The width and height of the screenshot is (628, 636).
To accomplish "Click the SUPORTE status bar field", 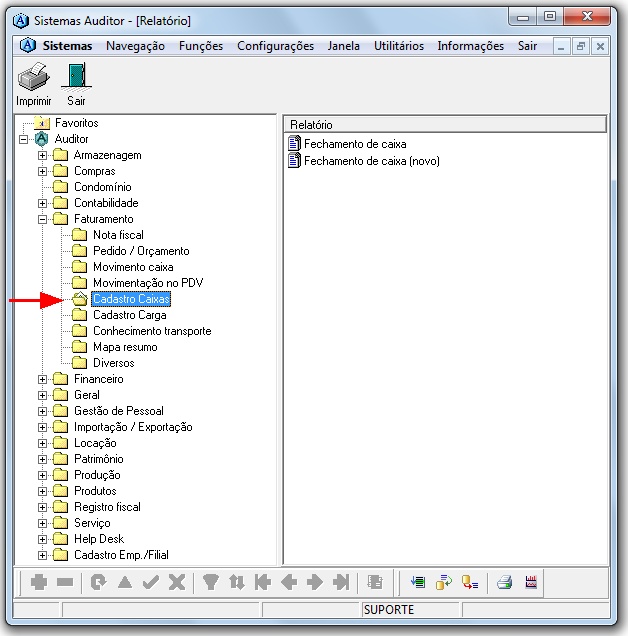I will click(x=410, y=610).
